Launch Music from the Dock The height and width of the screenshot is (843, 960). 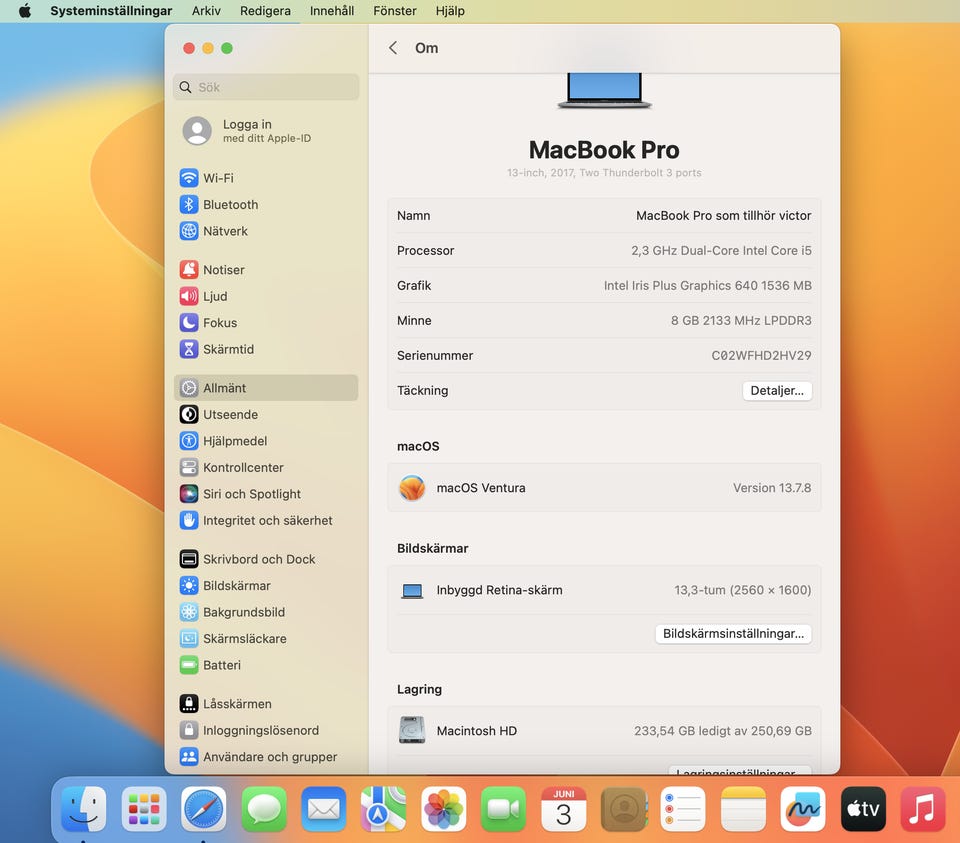(x=923, y=809)
